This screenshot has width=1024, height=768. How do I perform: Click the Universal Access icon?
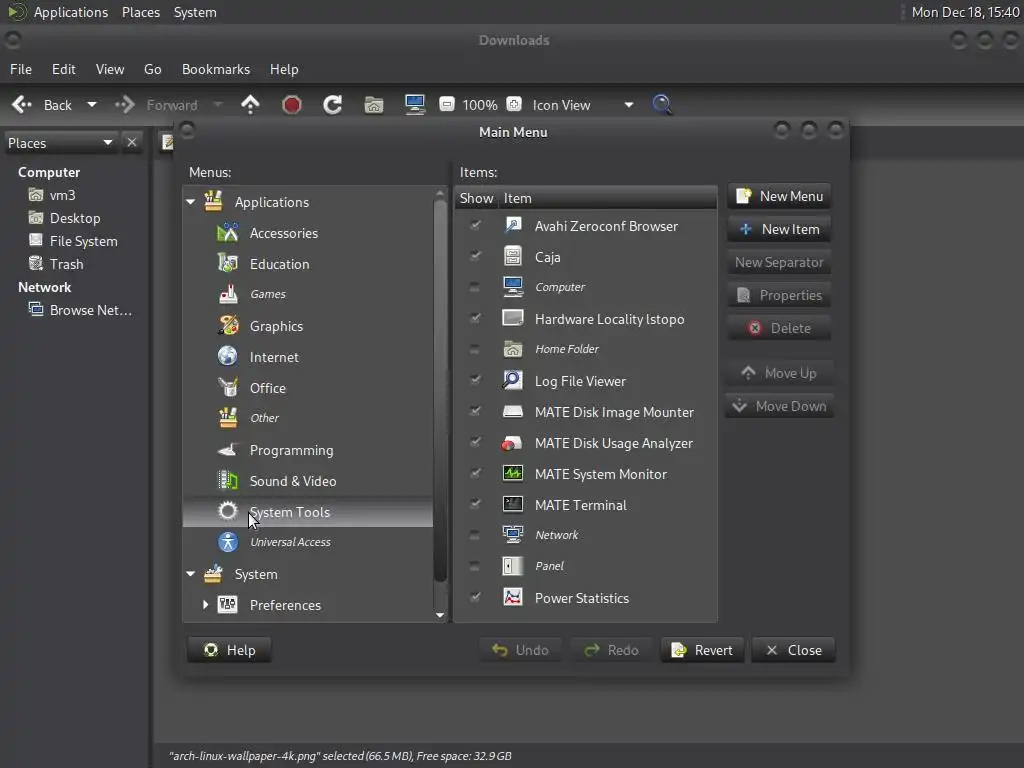[x=227, y=542]
